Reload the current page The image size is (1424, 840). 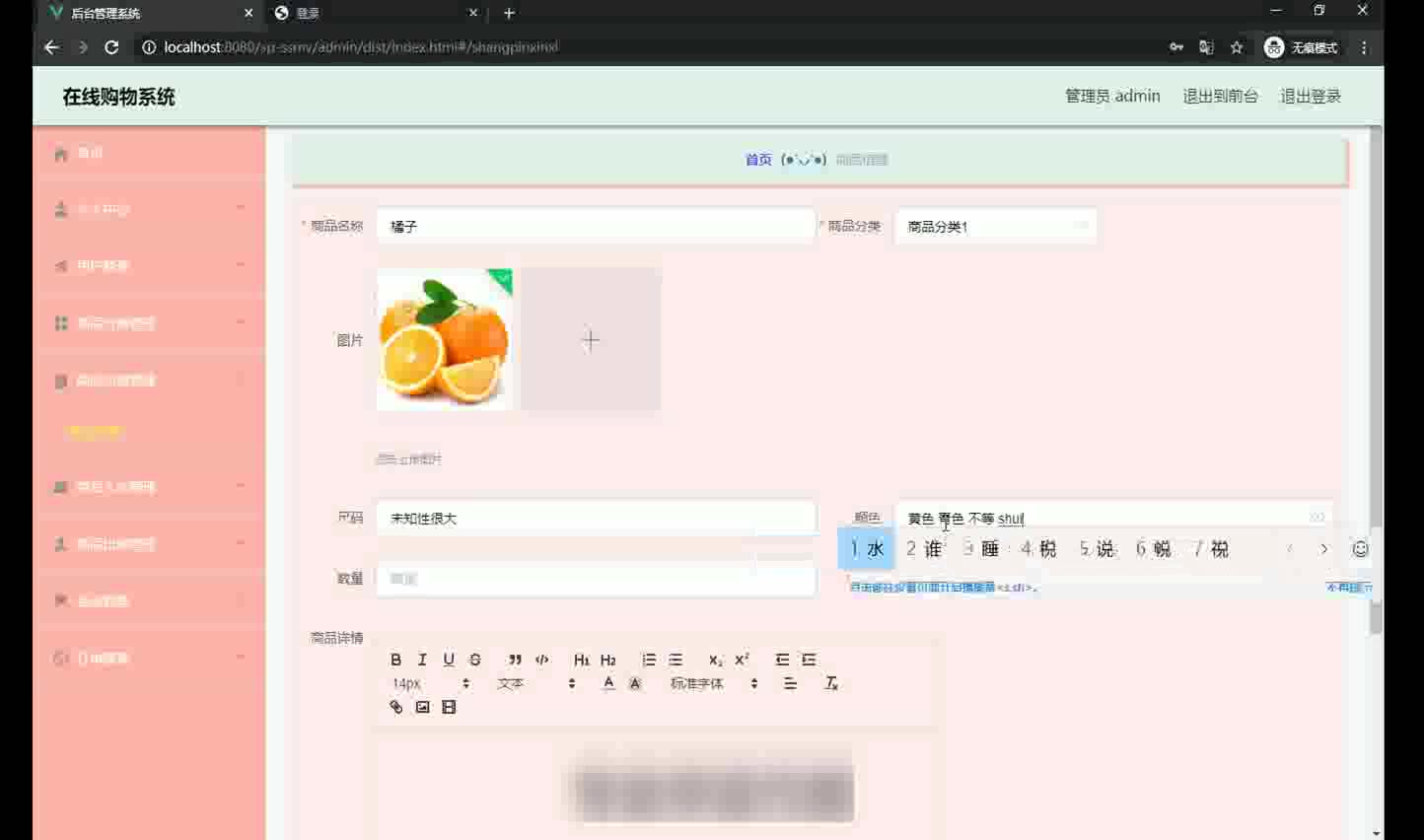pos(111,46)
